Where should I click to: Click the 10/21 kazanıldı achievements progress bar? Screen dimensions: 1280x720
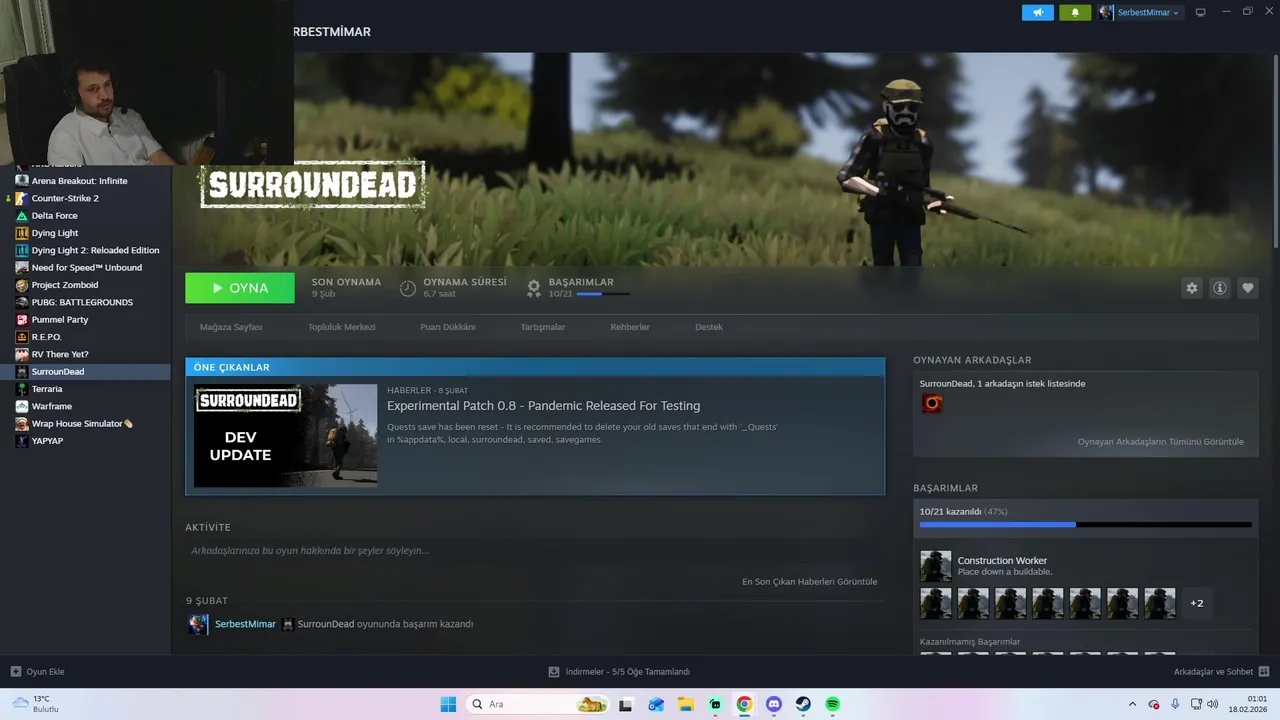coord(1085,524)
